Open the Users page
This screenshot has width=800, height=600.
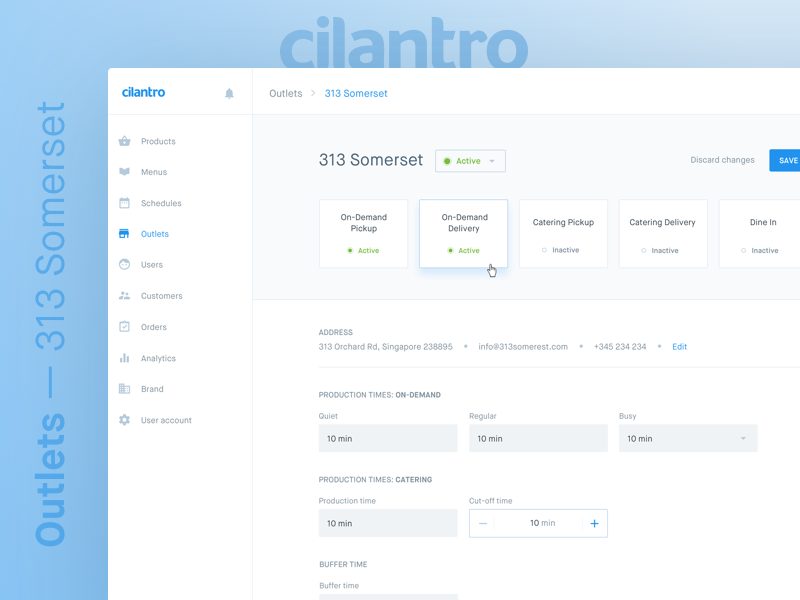click(x=152, y=265)
